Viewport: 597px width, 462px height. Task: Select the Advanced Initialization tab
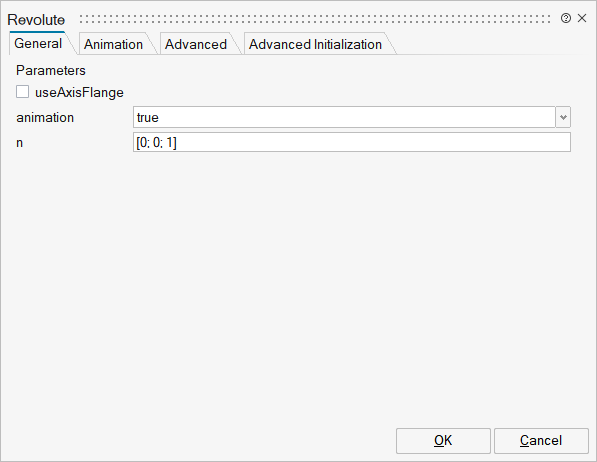click(x=315, y=44)
